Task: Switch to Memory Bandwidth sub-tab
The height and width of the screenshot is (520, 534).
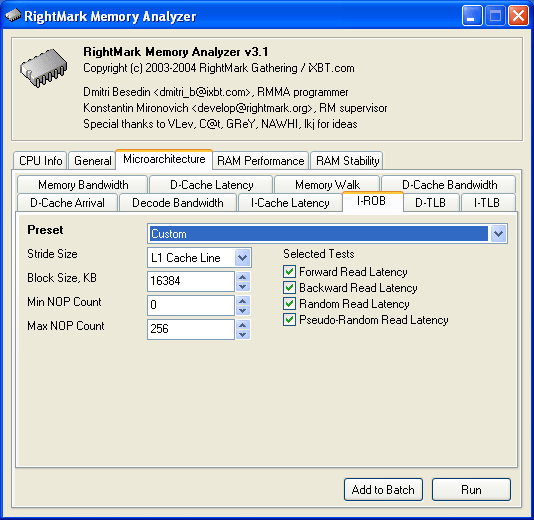Action: 83,185
